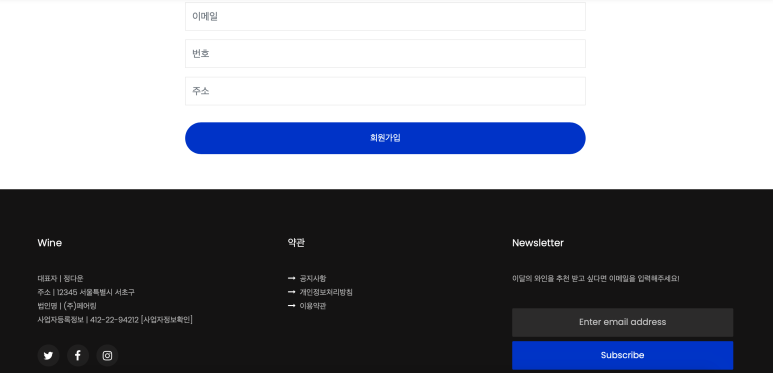This screenshot has height=373, width=773.
Task: Click the Wine footer heading
Action: pyautogui.click(x=50, y=243)
